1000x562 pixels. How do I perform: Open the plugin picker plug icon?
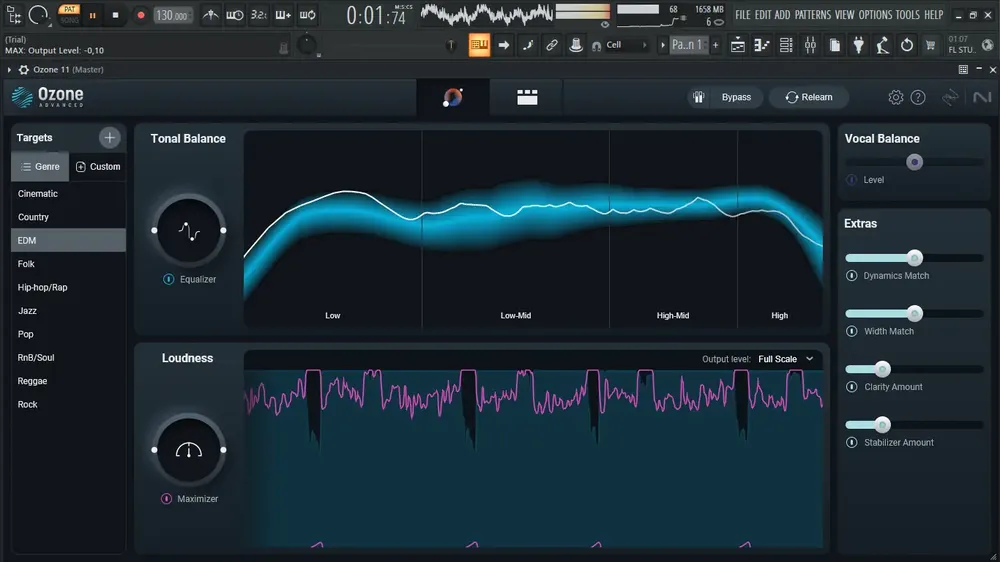pyautogui.click(x=859, y=45)
